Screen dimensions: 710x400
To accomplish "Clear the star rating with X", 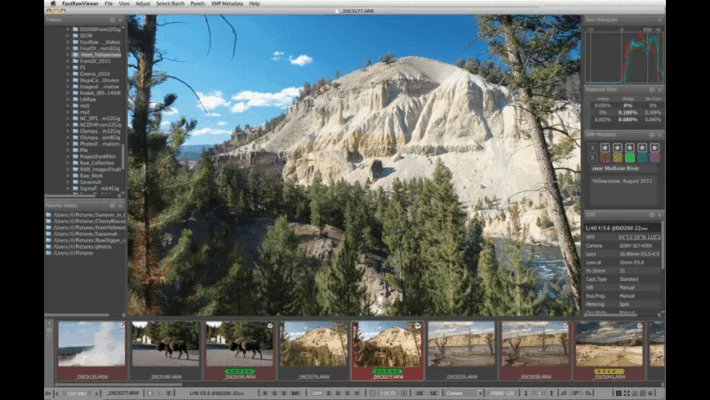I will click(592, 148).
